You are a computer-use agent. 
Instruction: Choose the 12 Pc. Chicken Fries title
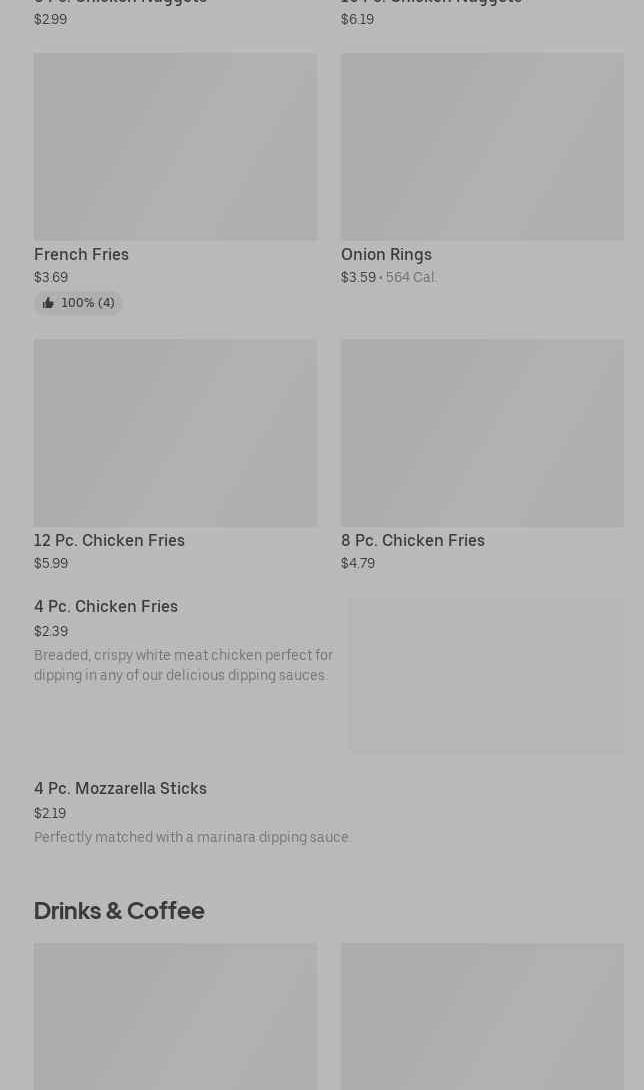[109, 541]
